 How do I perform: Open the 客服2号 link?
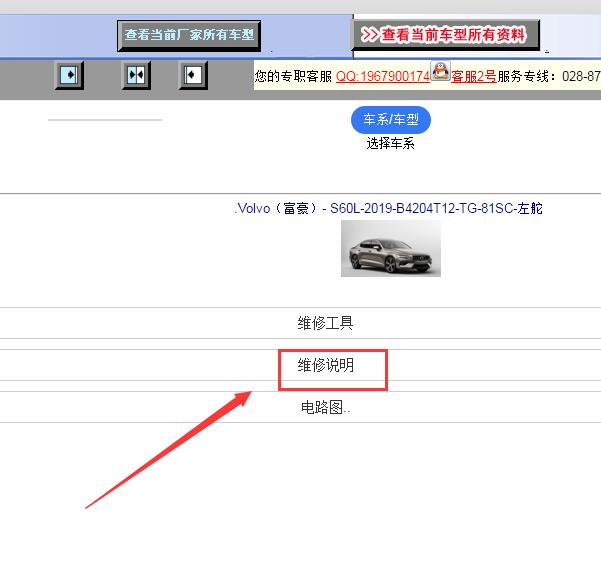pyautogui.click(x=474, y=77)
